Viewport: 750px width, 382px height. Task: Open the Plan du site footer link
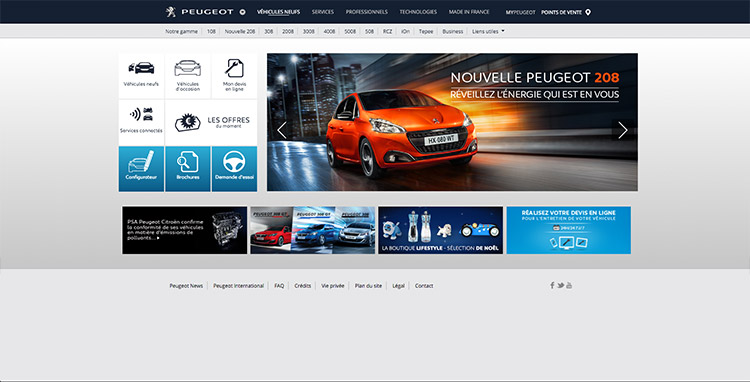[x=368, y=286]
